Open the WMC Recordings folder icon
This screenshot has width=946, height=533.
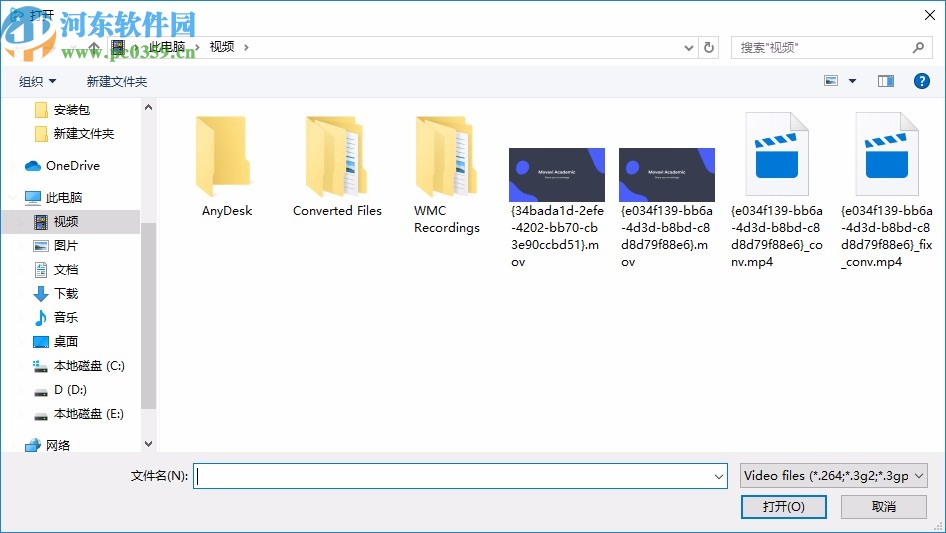(x=446, y=156)
